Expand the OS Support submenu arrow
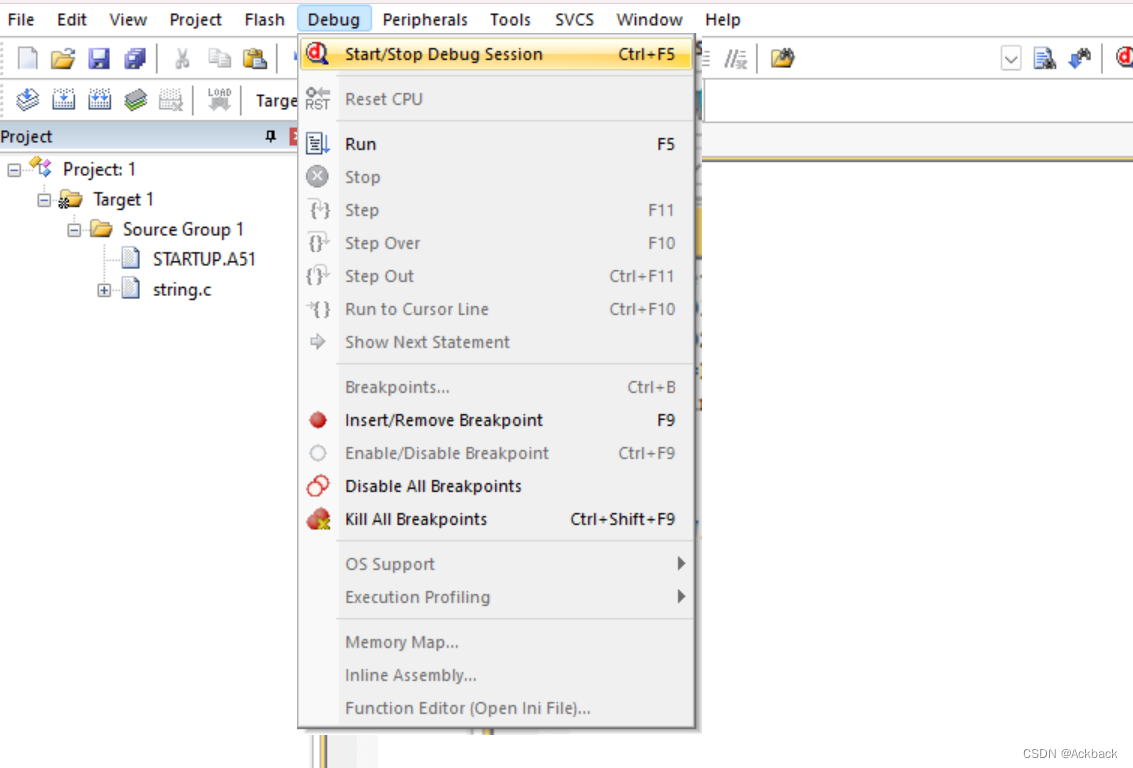The image size is (1133, 768). click(x=681, y=564)
